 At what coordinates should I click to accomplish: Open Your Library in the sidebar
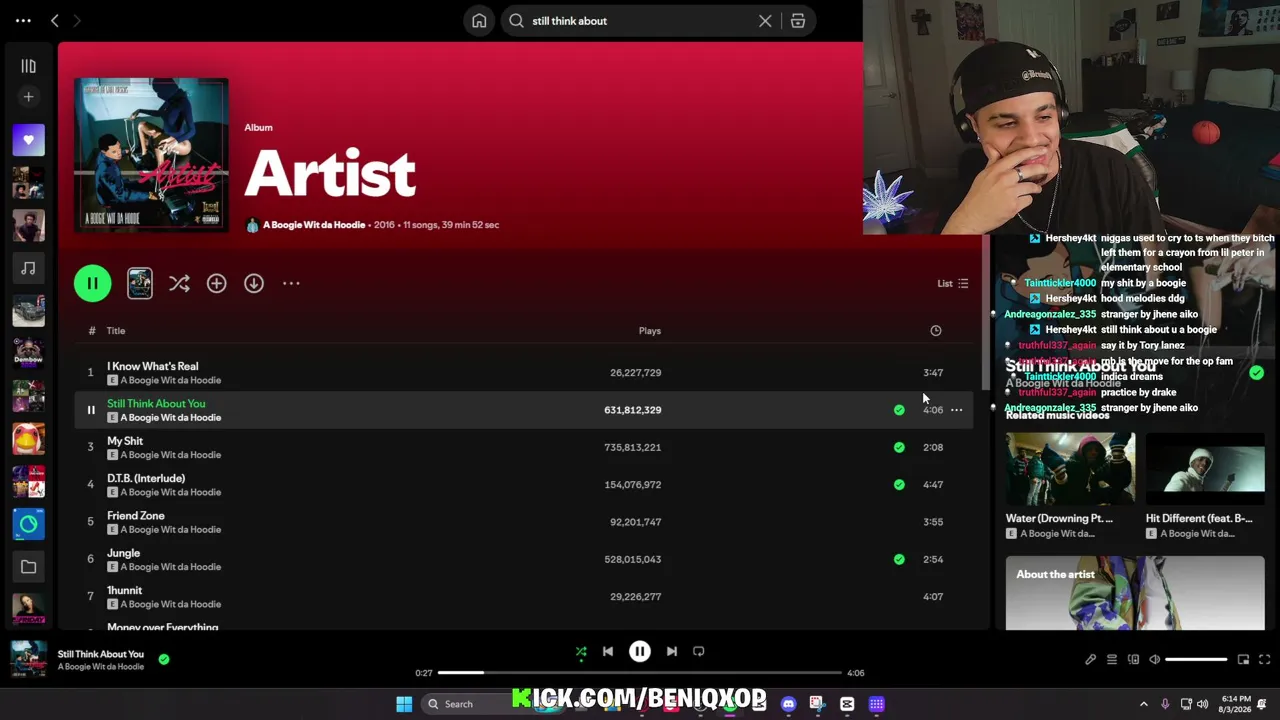28,66
